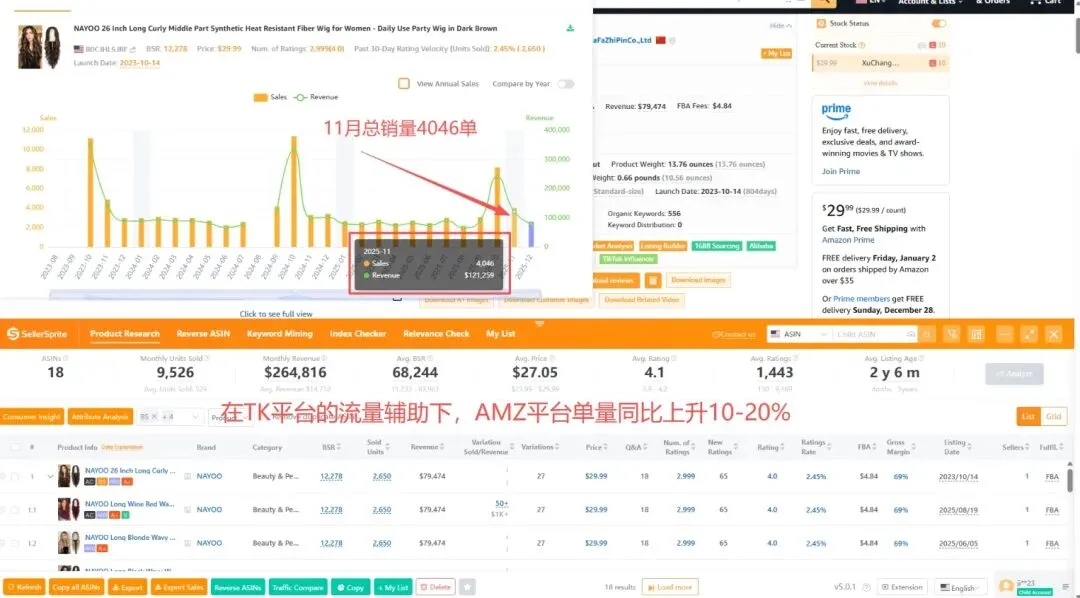Turn off the Stock Status switch
This screenshot has width=1080, height=598.
[x=938, y=23]
